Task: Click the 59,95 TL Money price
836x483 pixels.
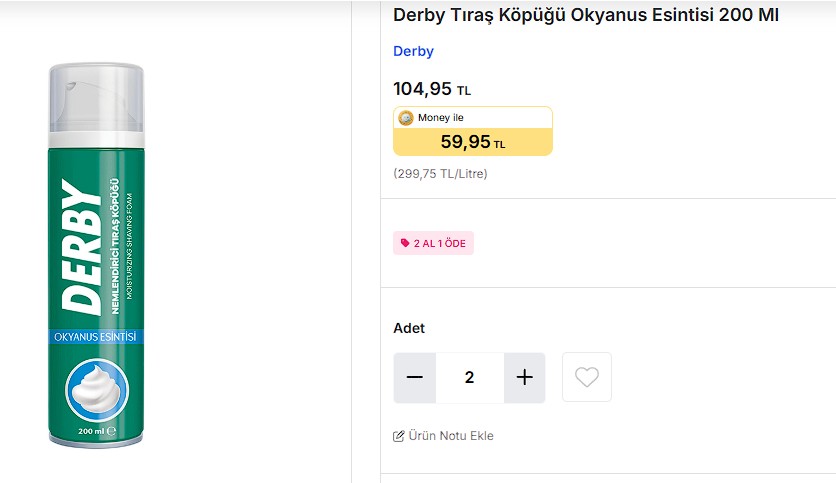Action: point(473,142)
